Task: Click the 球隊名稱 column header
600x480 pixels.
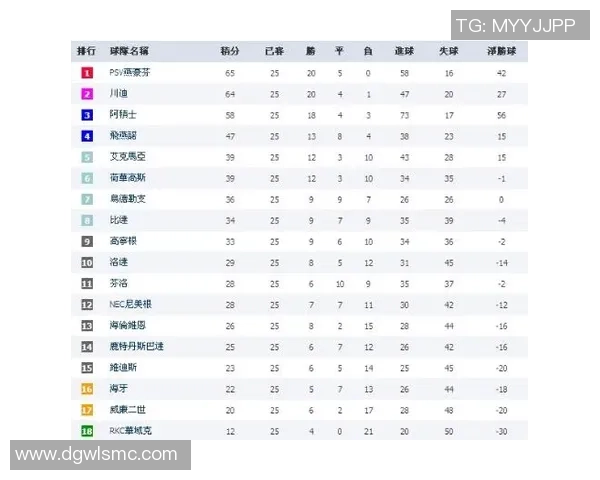Action: click(x=129, y=51)
